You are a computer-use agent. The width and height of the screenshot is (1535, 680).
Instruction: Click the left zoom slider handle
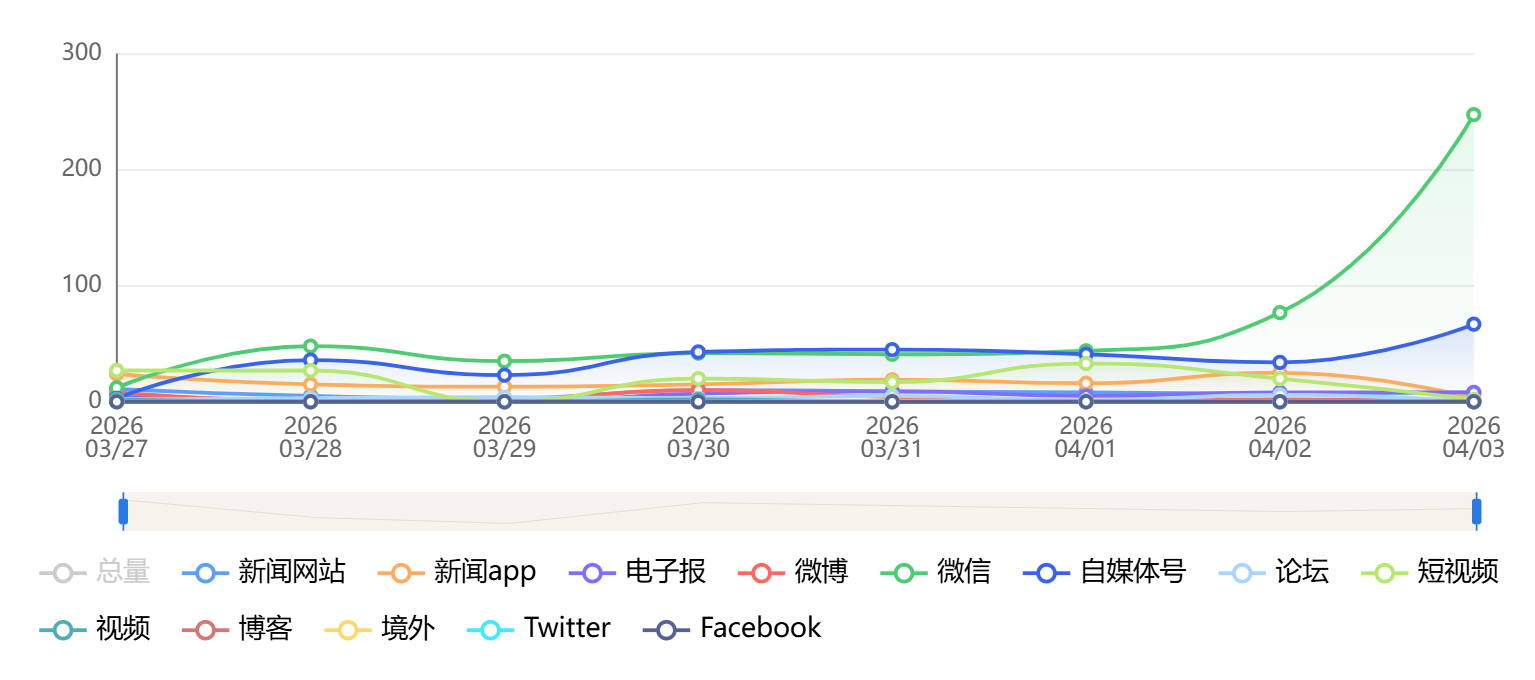pos(123,512)
